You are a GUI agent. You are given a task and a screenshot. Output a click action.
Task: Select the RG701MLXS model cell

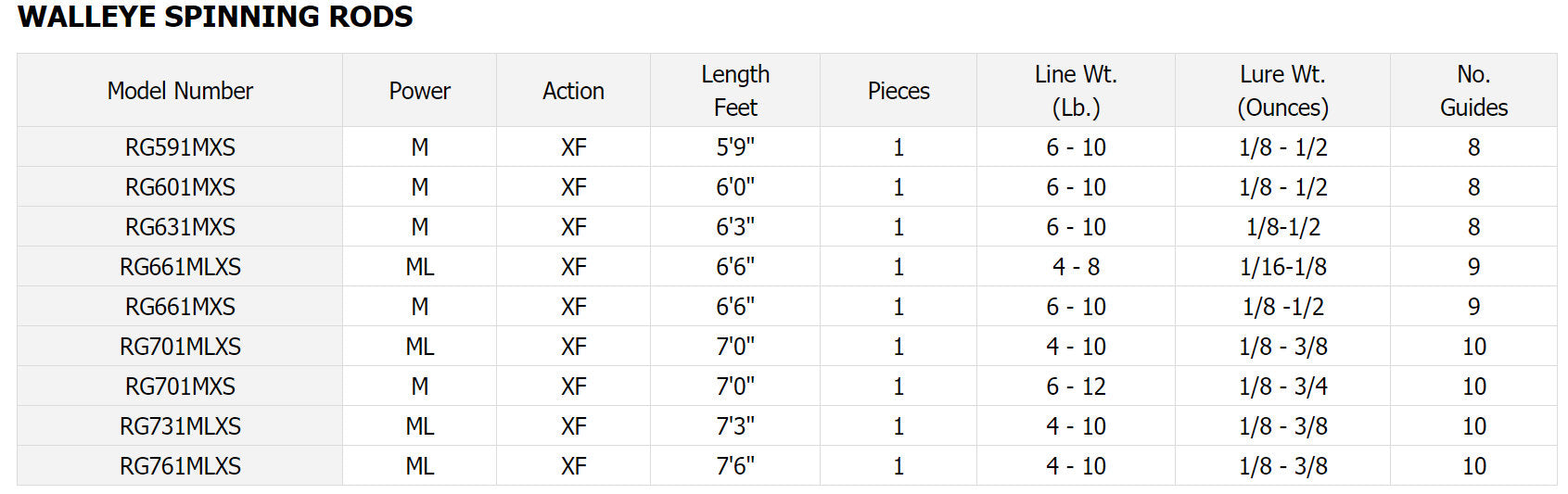click(x=180, y=347)
